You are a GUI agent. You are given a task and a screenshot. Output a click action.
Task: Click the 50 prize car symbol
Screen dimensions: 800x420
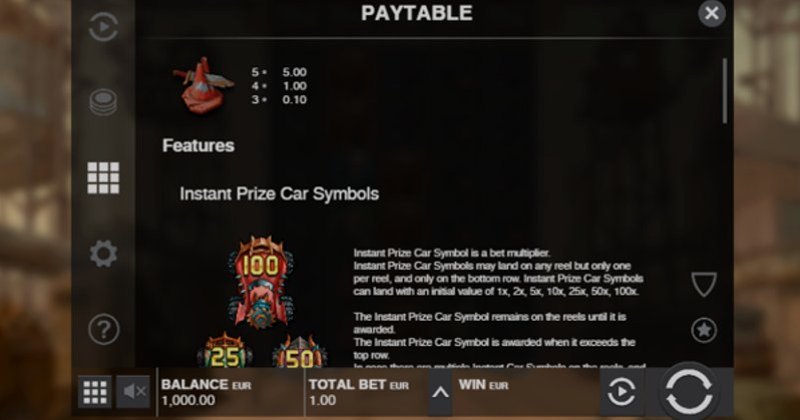point(299,352)
